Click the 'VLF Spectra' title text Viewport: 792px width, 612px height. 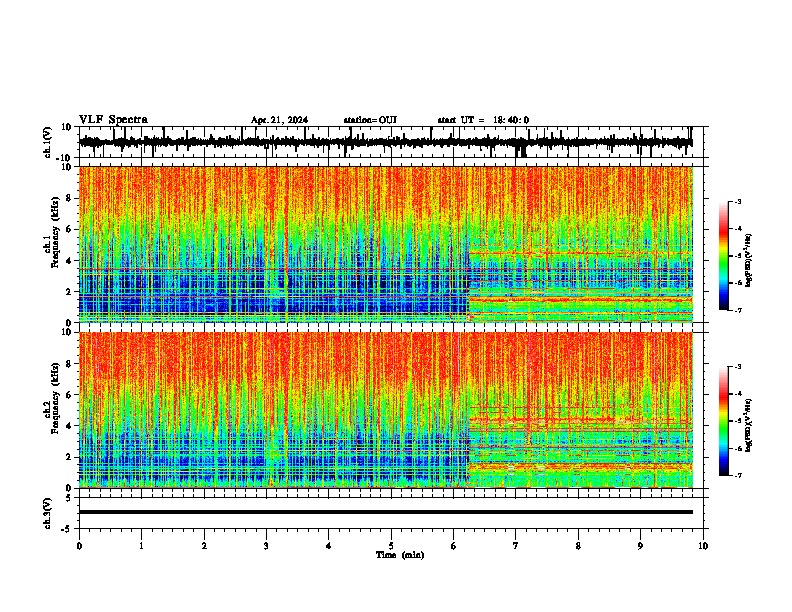coord(113,120)
